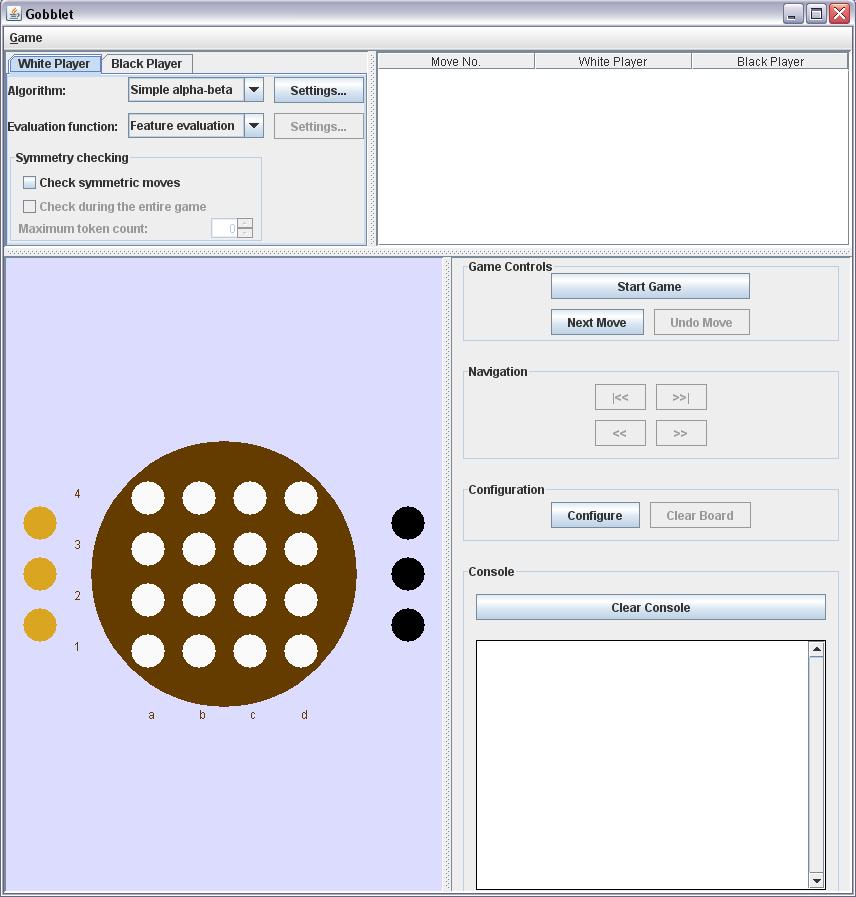Open Algorithm Settings button
This screenshot has height=897, width=856.
tap(319, 90)
